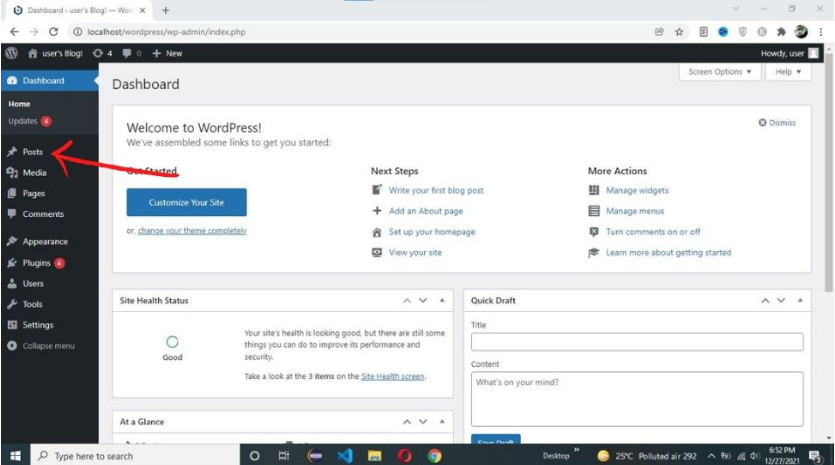Image resolution: width=835 pixels, height=465 pixels.
Task: Move At a Glance widget down
Action: coord(423,421)
